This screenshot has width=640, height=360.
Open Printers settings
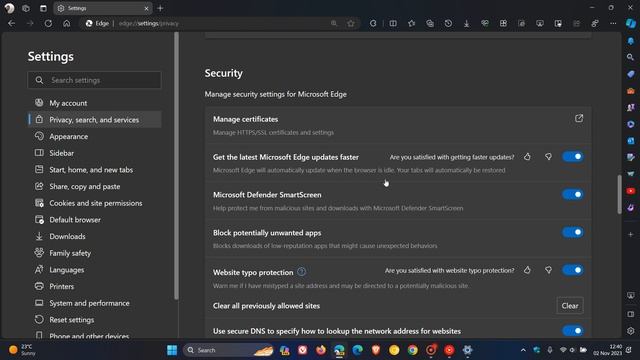click(94, 287)
